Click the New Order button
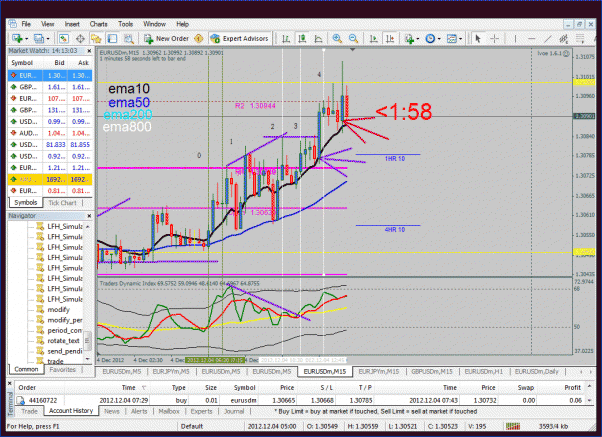This screenshot has height=437, width=602. point(167,38)
